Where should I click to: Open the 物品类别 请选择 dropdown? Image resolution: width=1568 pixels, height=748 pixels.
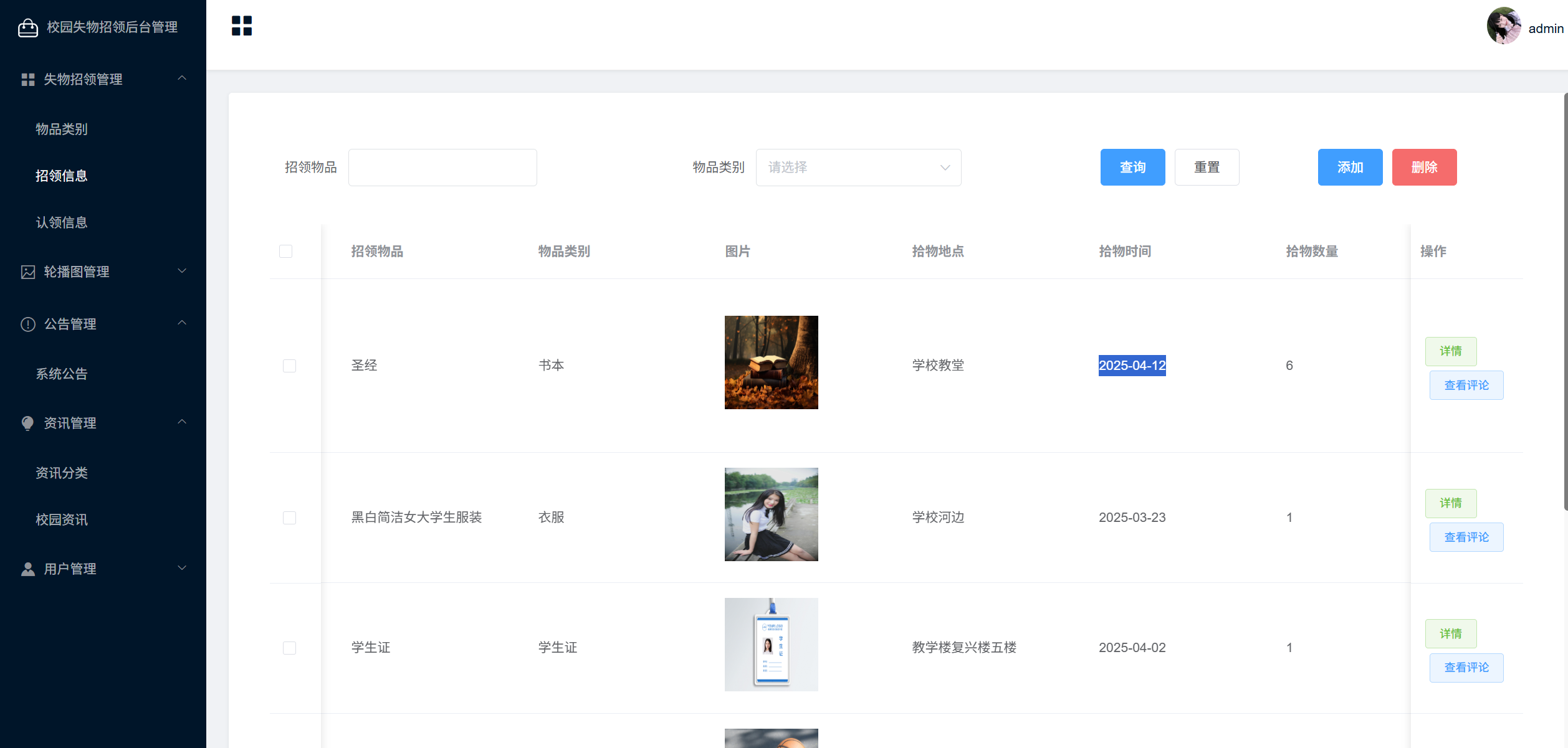click(858, 168)
